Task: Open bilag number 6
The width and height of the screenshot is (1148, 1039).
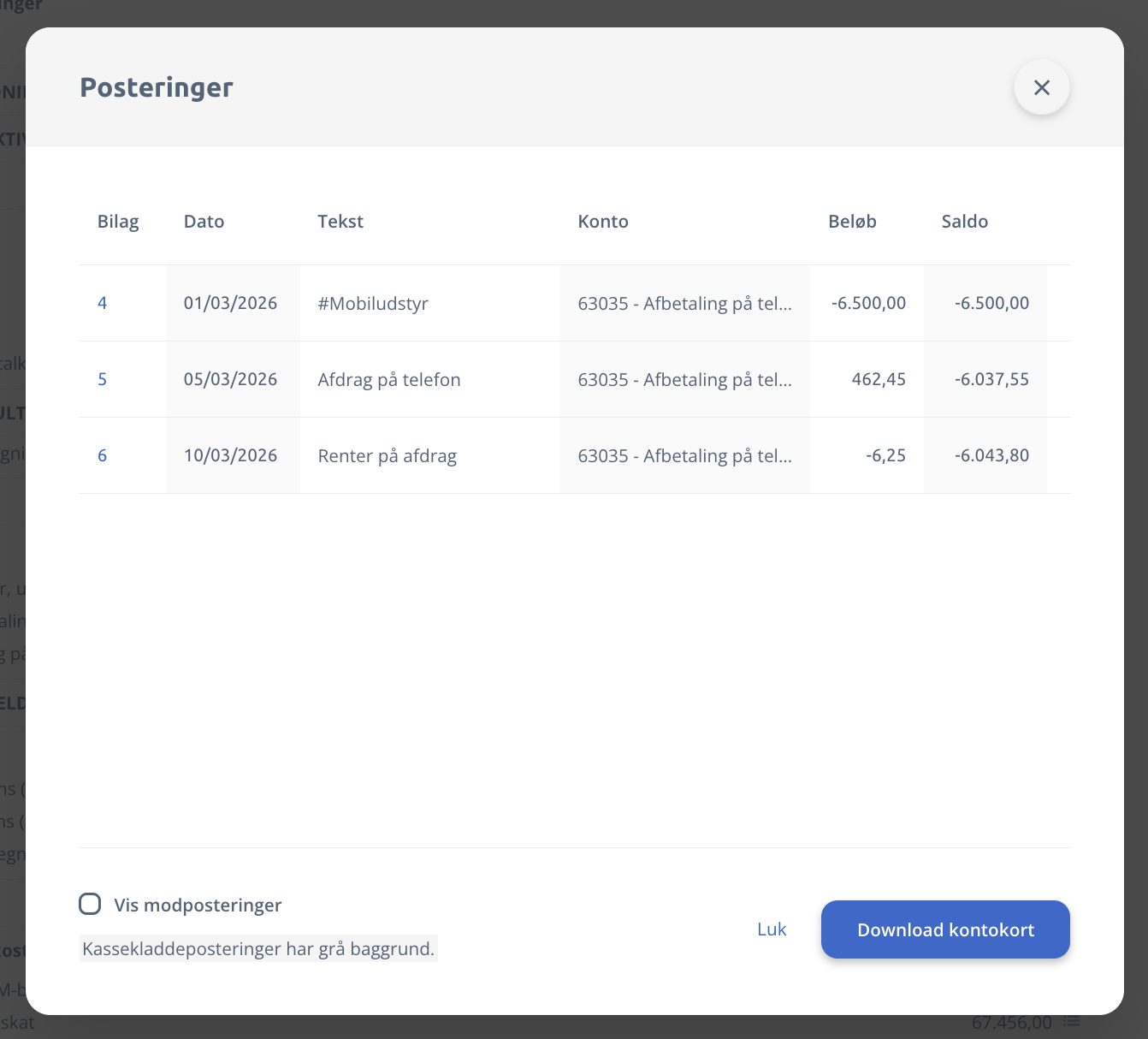Action: [102, 455]
